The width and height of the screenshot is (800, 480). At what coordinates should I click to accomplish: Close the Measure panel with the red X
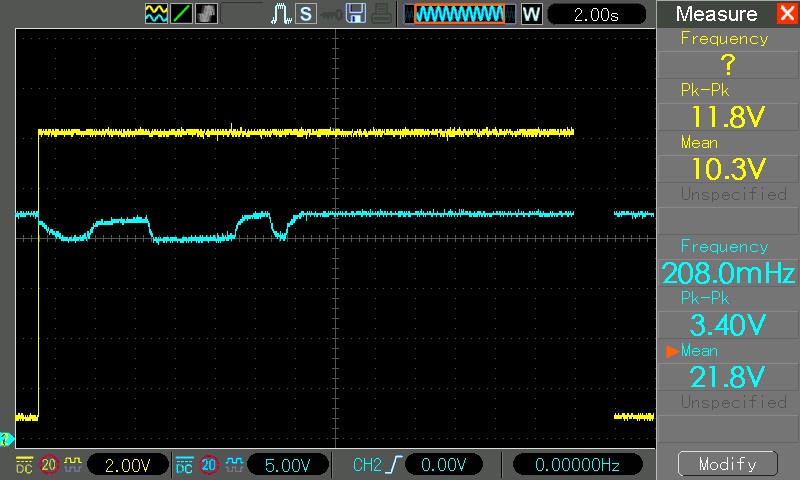click(787, 13)
